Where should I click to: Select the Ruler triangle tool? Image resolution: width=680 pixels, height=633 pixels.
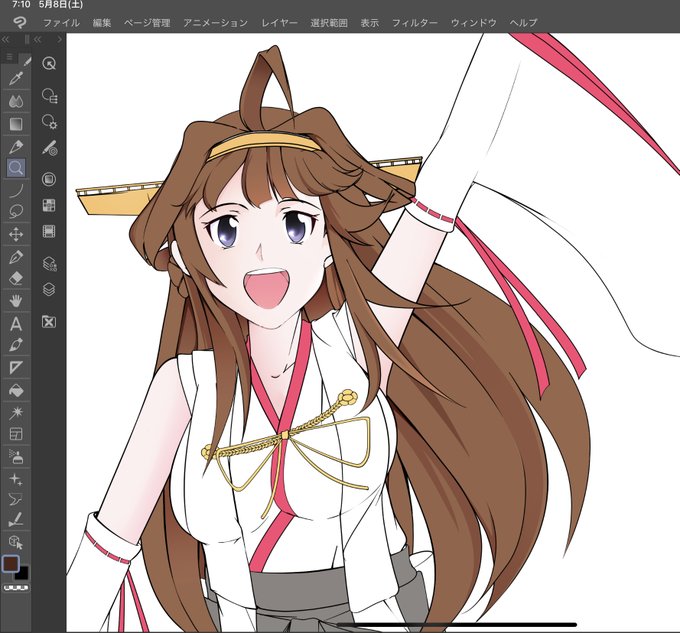point(16,368)
